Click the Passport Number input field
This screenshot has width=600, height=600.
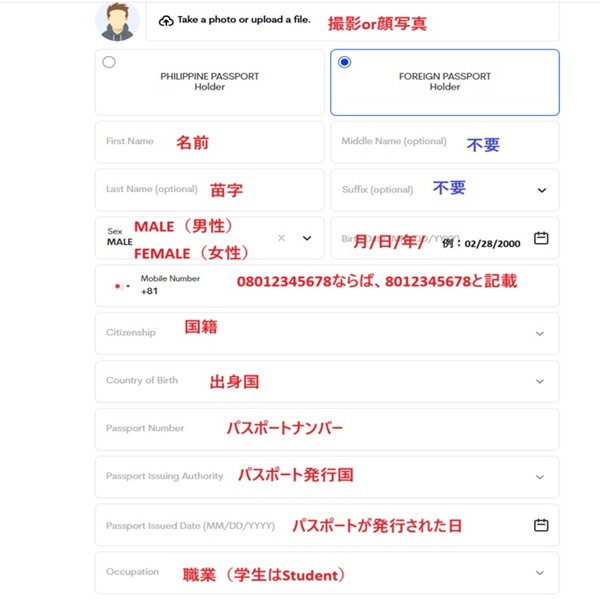tap(326, 429)
